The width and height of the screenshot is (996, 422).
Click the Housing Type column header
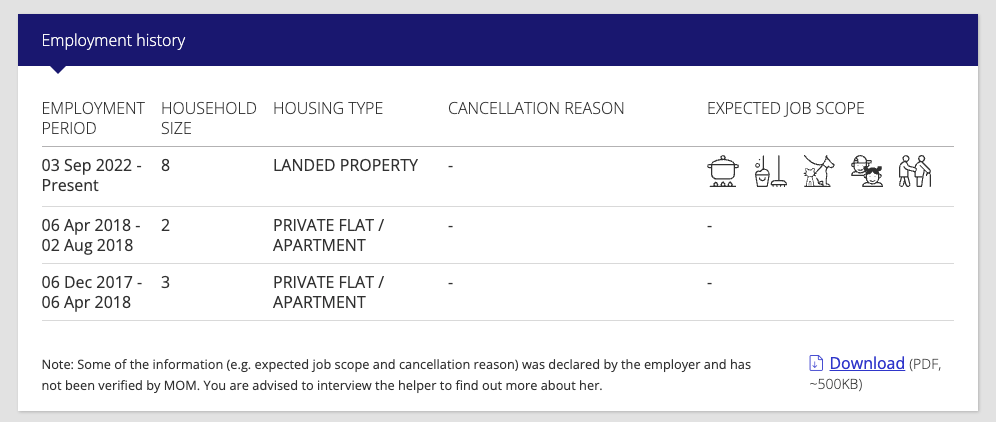(328, 108)
